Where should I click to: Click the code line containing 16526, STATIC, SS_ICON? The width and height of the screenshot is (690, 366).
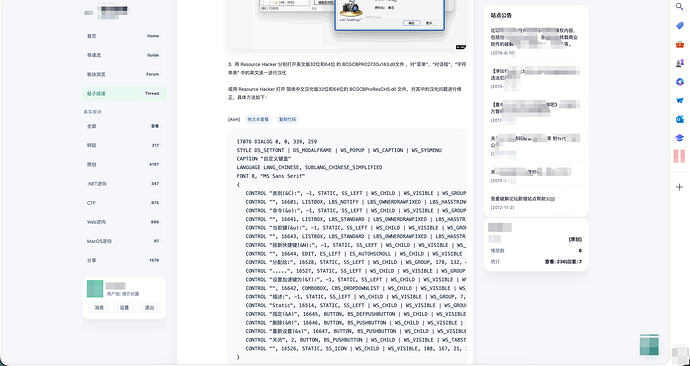point(356,348)
